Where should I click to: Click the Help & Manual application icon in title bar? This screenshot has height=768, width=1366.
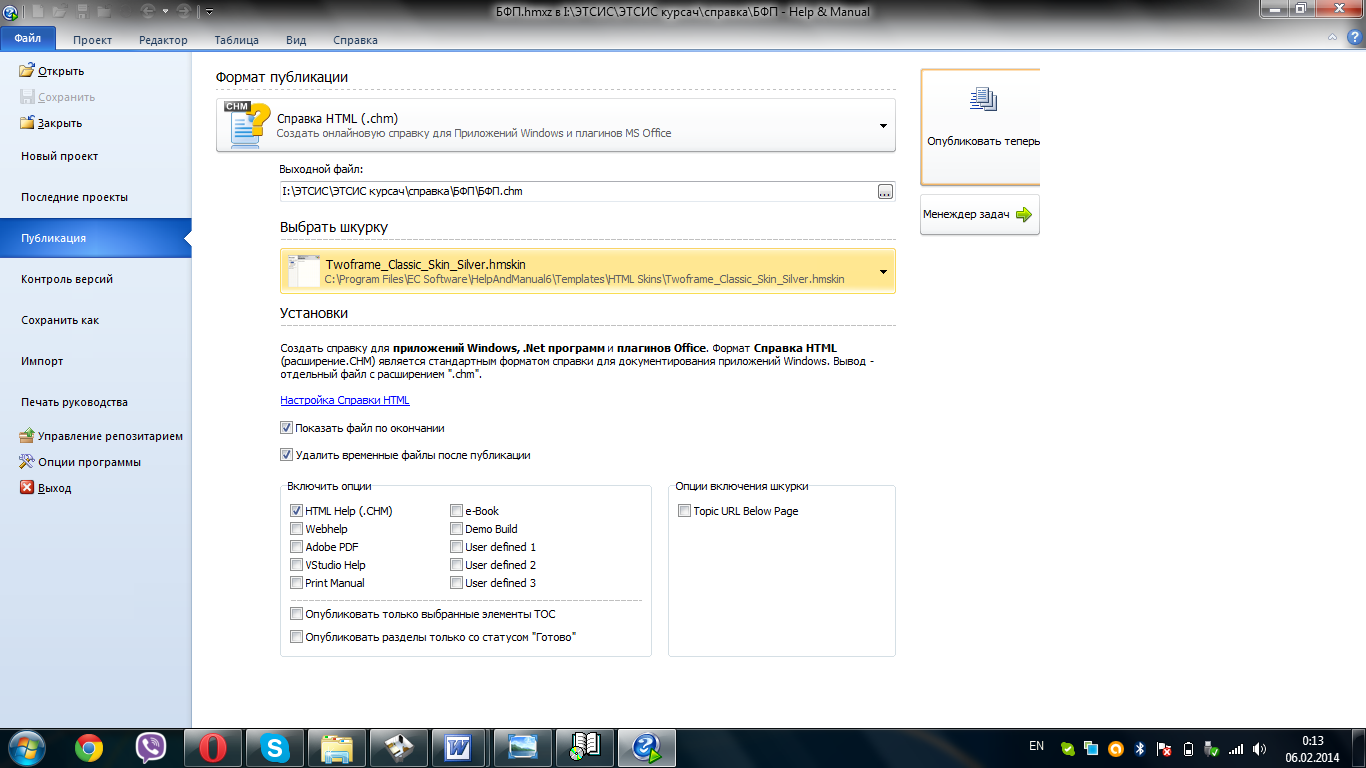[10, 11]
